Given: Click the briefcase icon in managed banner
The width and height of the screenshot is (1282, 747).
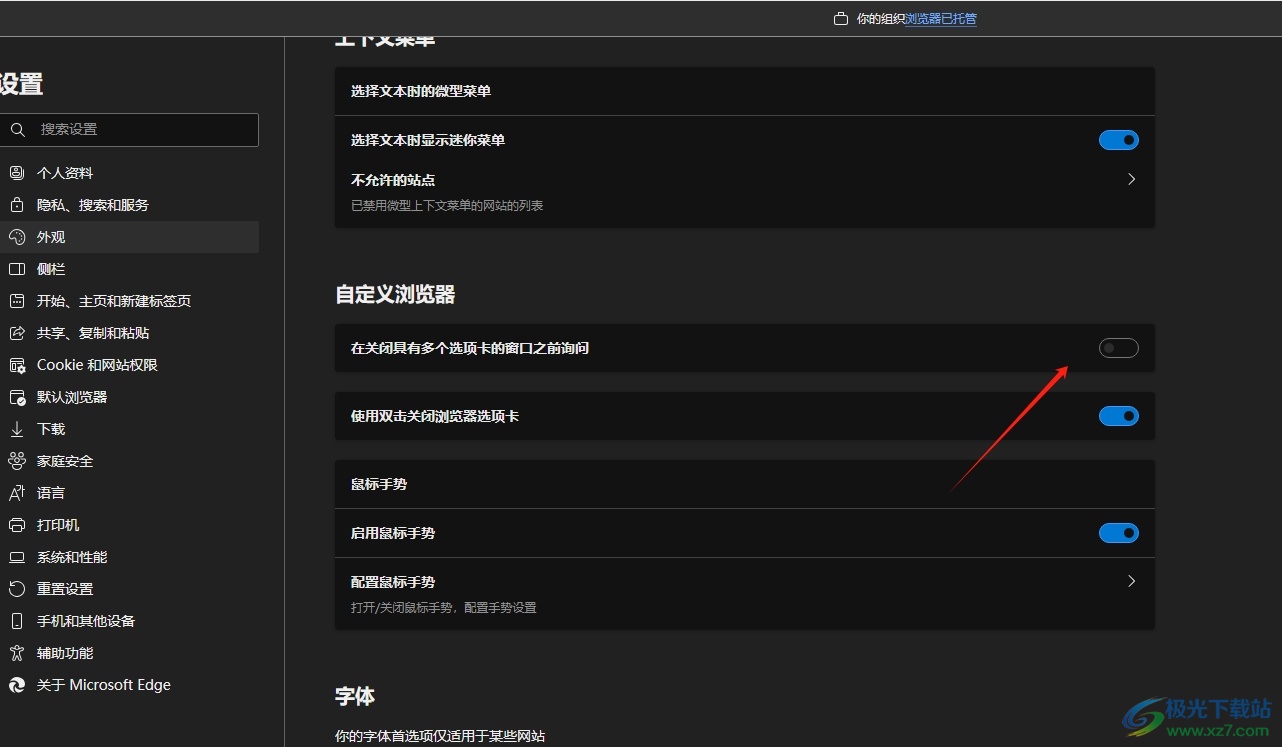Looking at the screenshot, I should [x=841, y=19].
